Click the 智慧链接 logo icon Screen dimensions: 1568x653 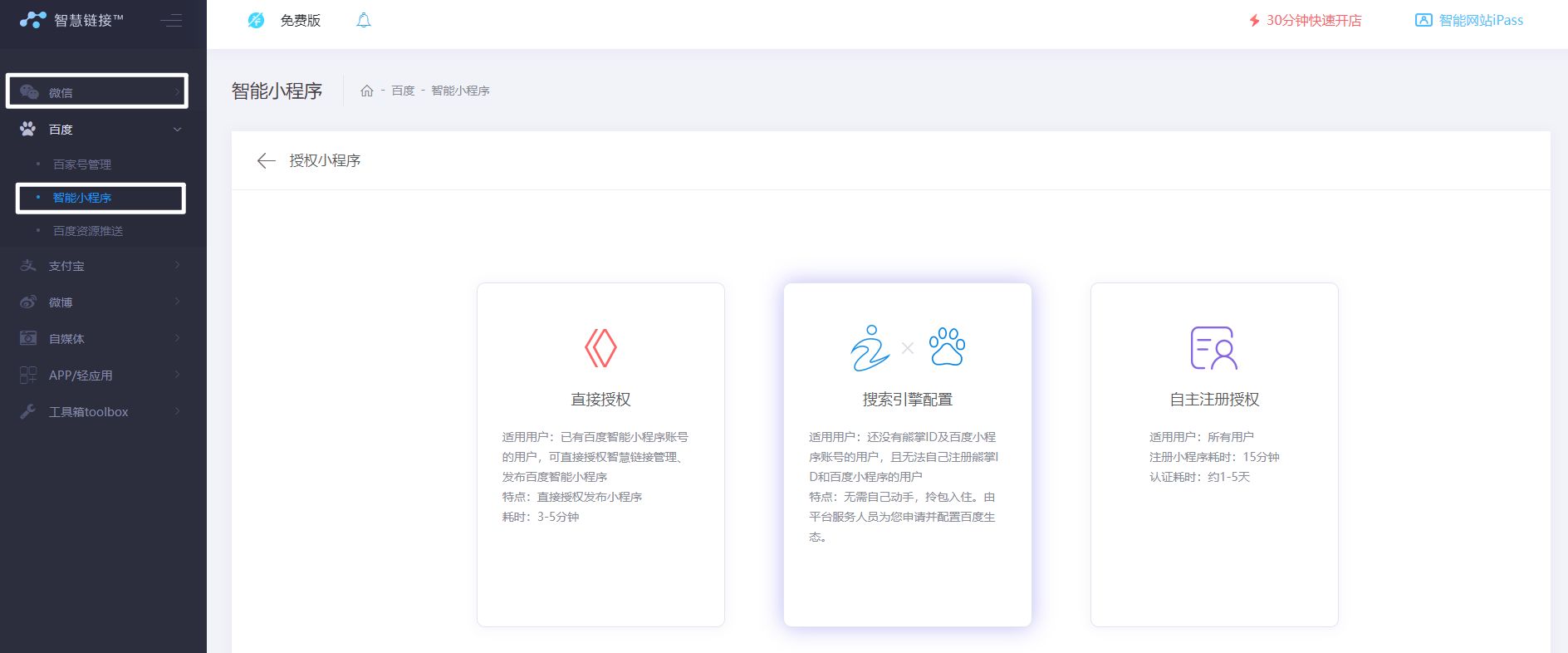[32, 20]
